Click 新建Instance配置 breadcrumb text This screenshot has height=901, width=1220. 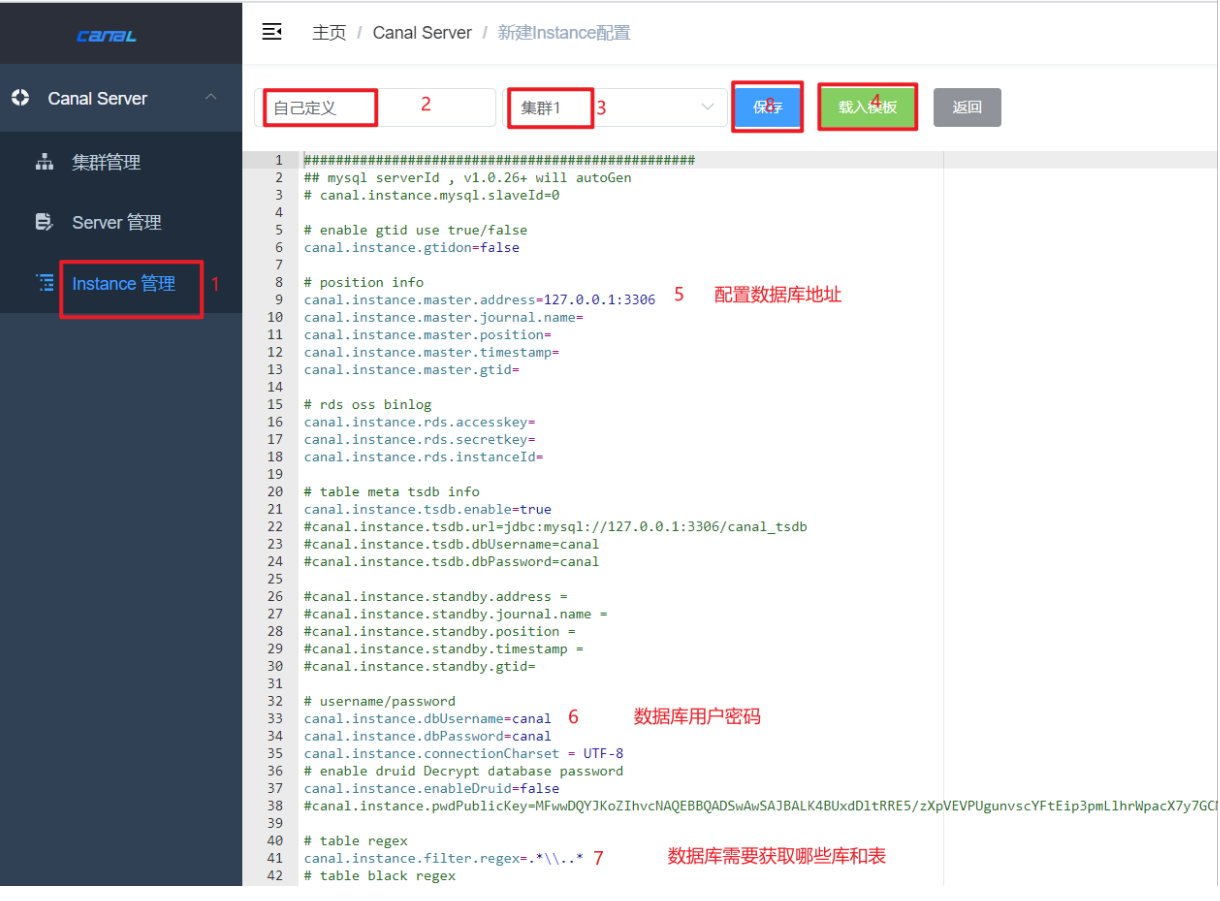564,32
